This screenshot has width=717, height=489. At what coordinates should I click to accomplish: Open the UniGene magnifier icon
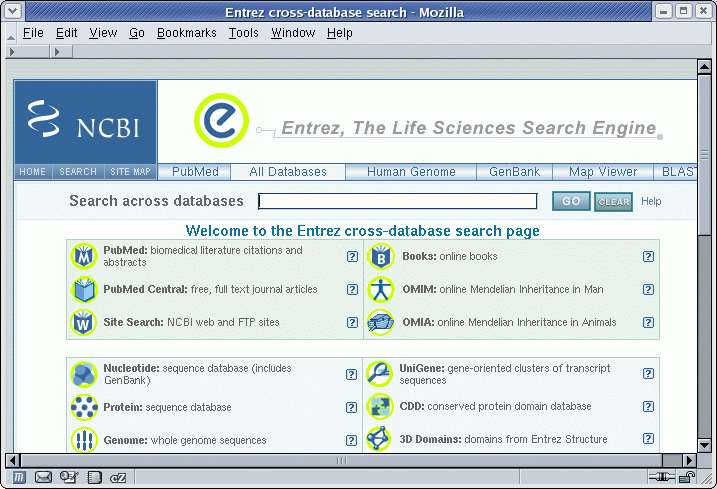tap(380, 374)
